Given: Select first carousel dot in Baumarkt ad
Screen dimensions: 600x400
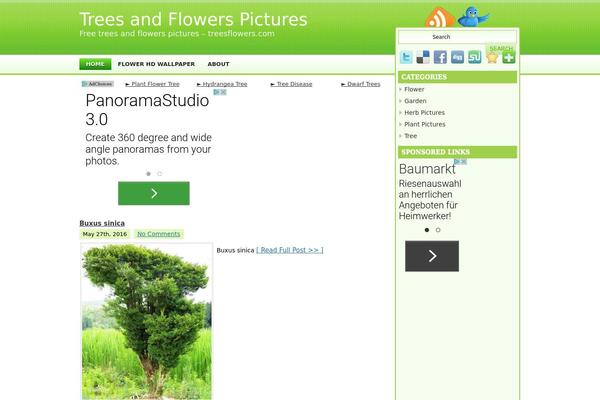Looking at the screenshot, I should 427,230.
